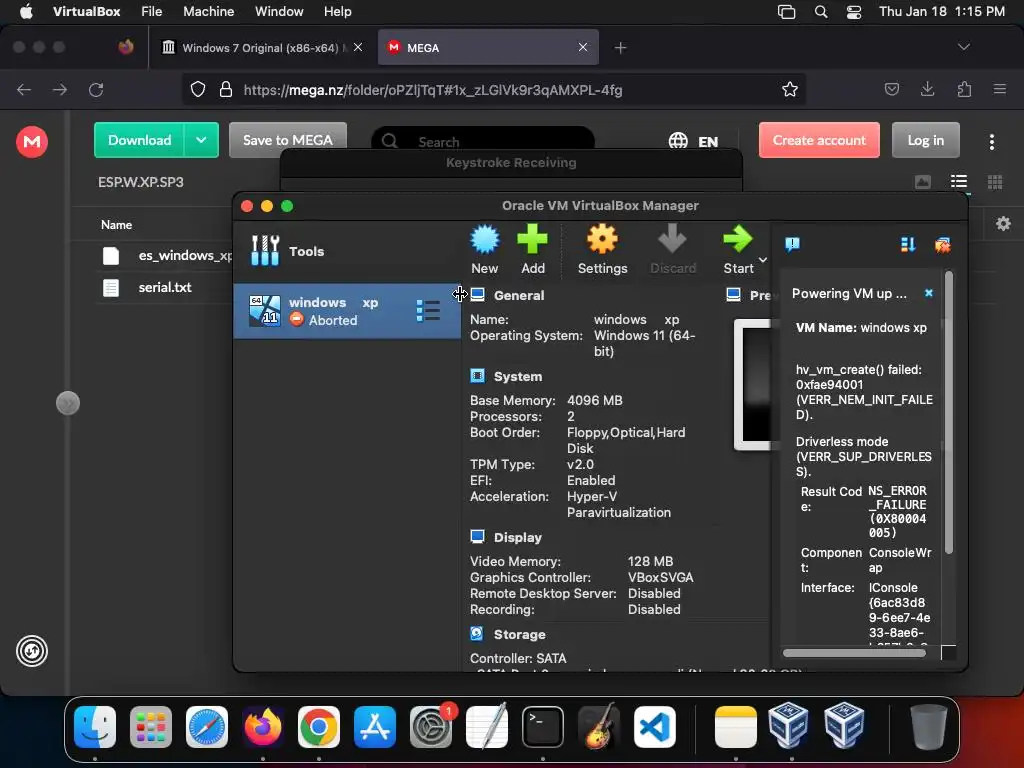Click the System section header
1024x768 pixels.
click(517, 376)
